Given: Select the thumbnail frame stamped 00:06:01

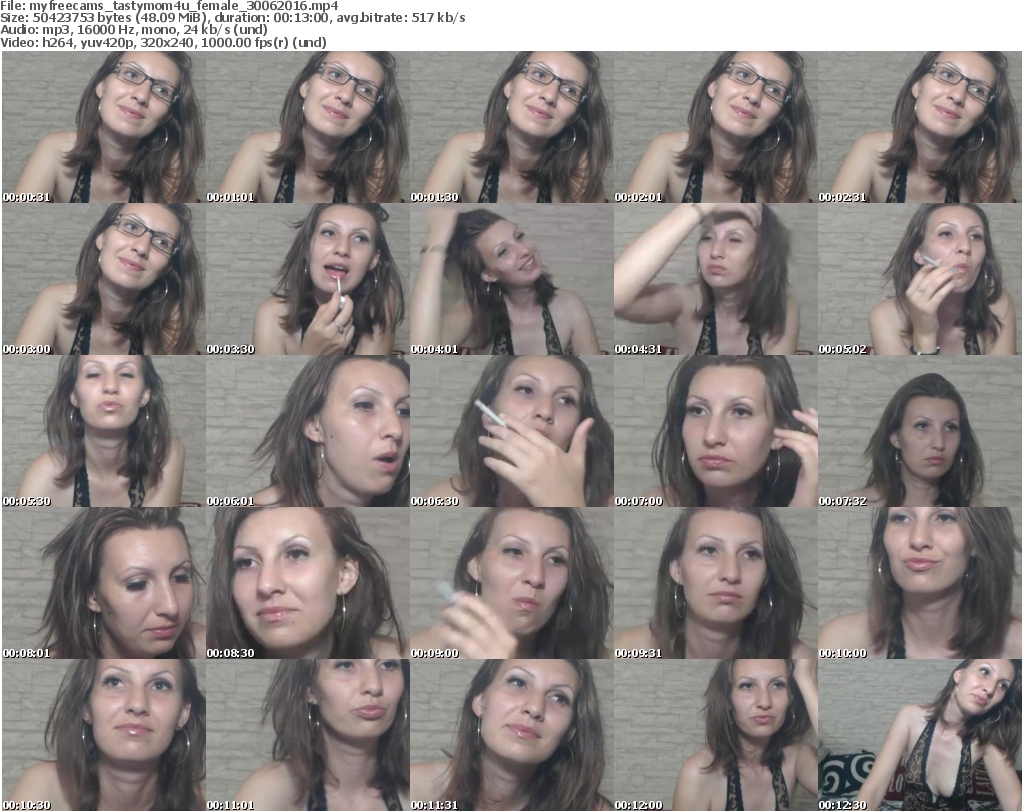Looking at the screenshot, I should (308, 432).
